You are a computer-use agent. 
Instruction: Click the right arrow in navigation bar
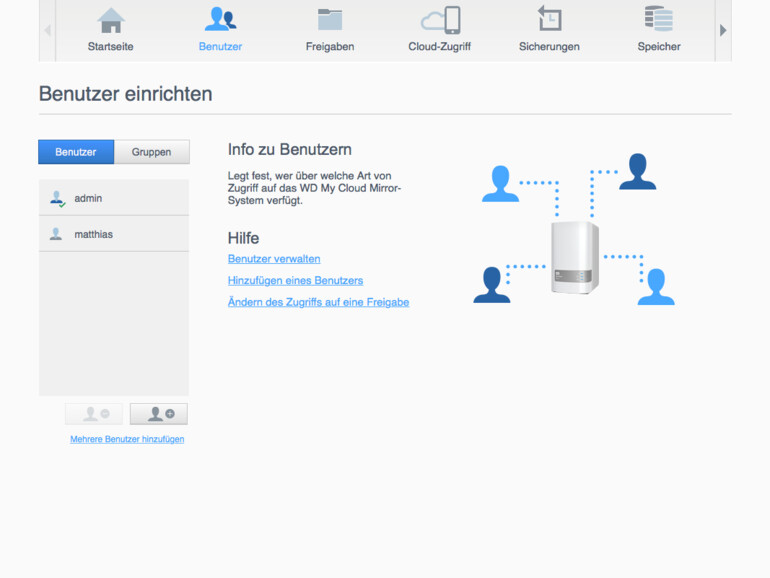click(x=723, y=30)
